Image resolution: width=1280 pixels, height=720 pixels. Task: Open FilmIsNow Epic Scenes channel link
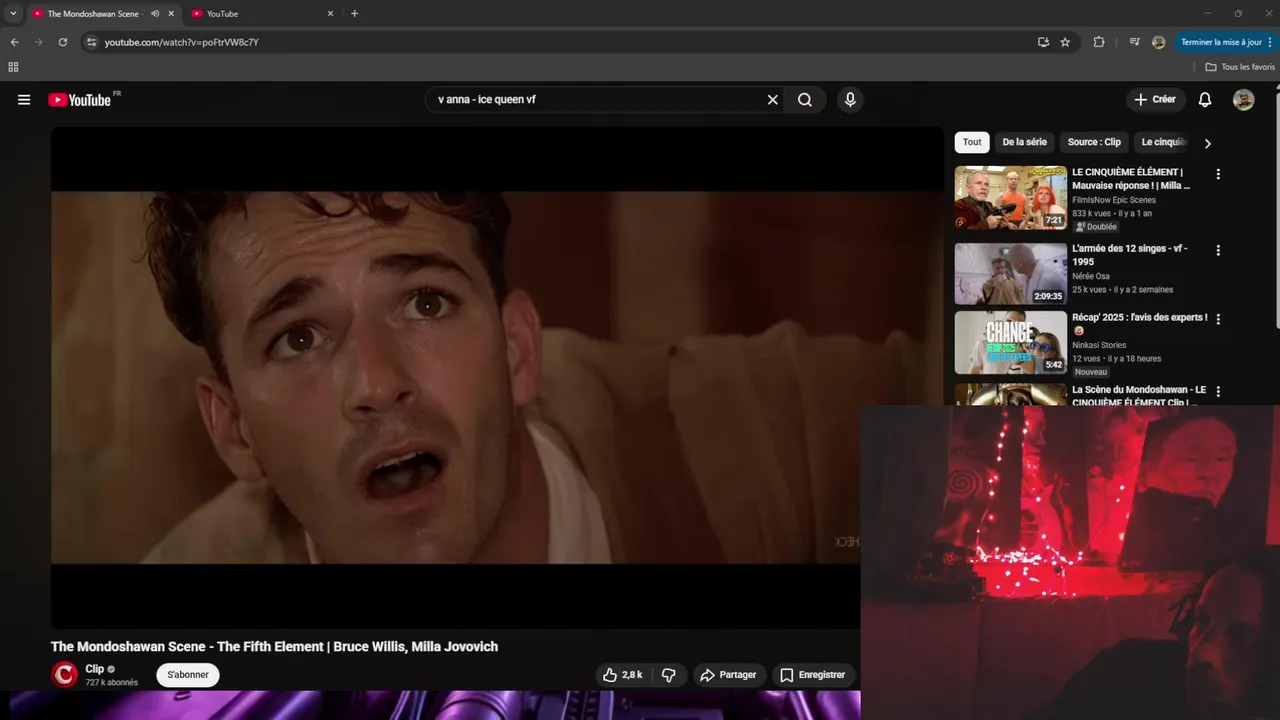1114,200
